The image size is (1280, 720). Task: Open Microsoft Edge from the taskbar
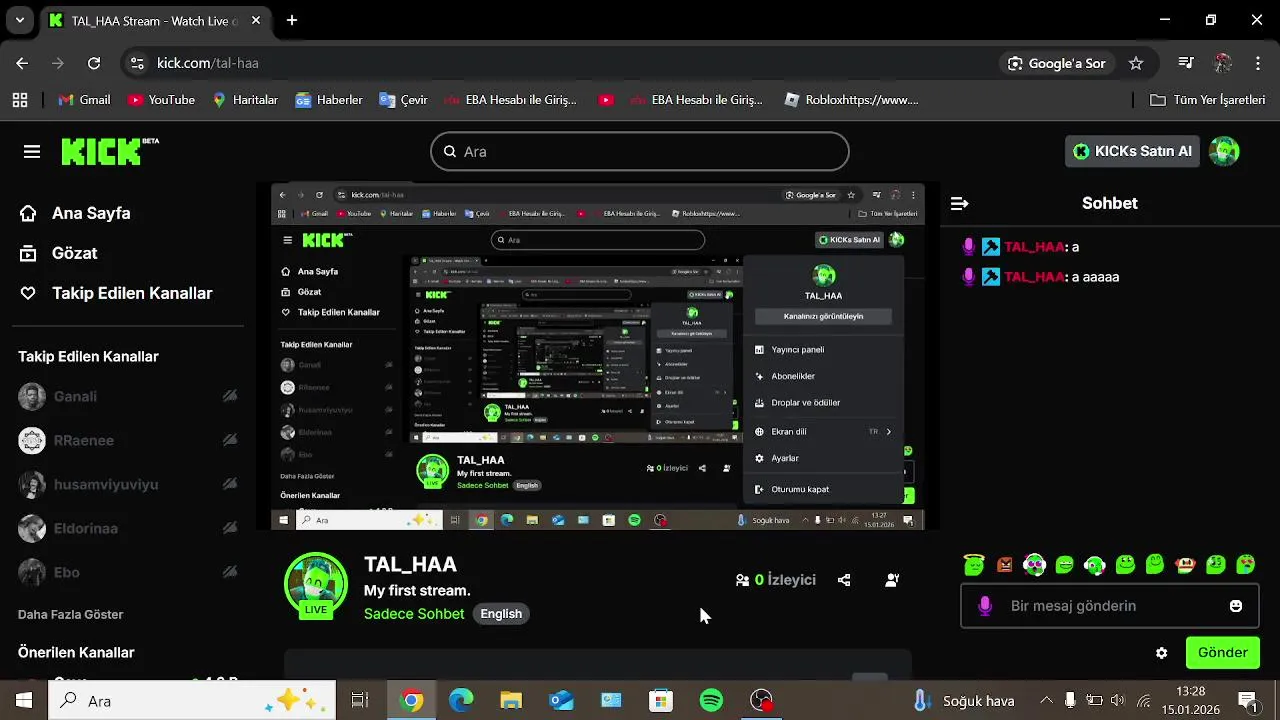461,700
